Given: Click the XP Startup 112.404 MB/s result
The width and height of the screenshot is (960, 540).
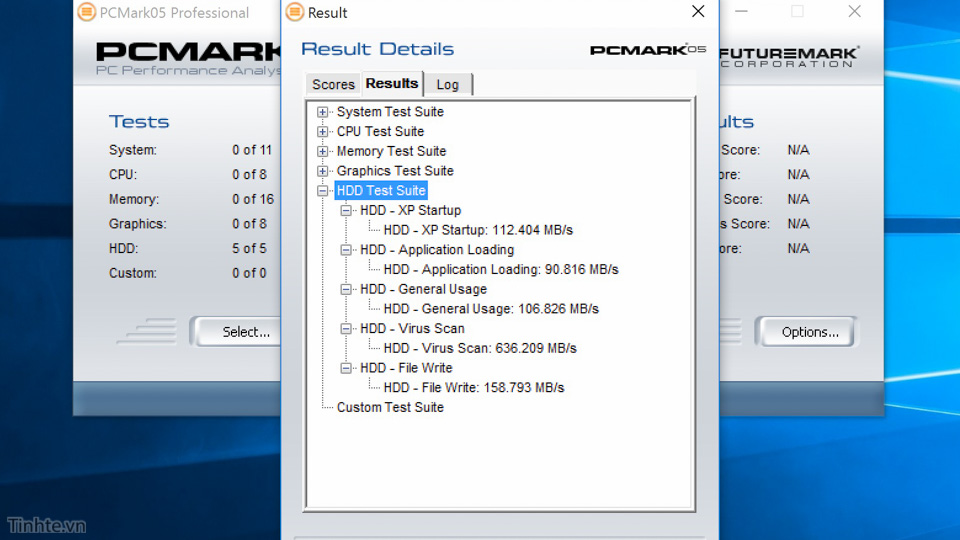Looking at the screenshot, I should (x=478, y=230).
